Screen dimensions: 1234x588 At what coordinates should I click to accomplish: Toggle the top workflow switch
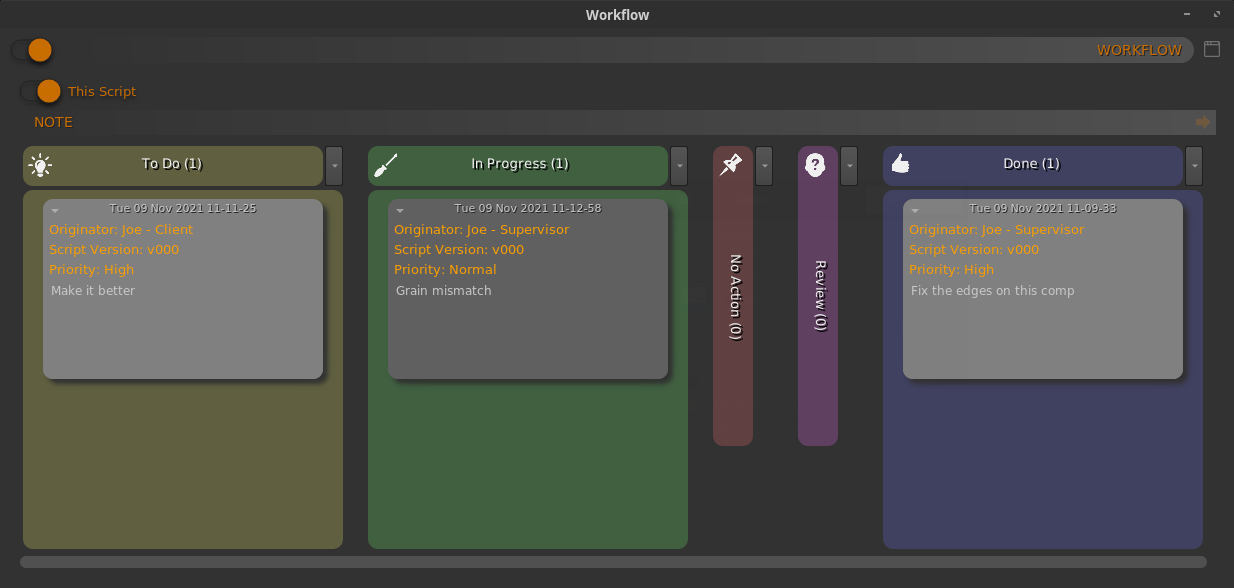tap(32, 50)
